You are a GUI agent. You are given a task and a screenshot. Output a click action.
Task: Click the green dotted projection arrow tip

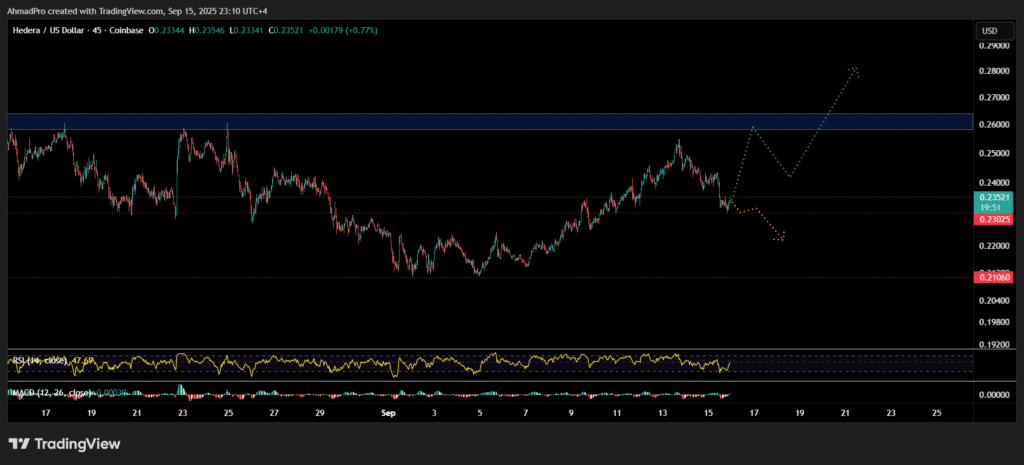853,69
